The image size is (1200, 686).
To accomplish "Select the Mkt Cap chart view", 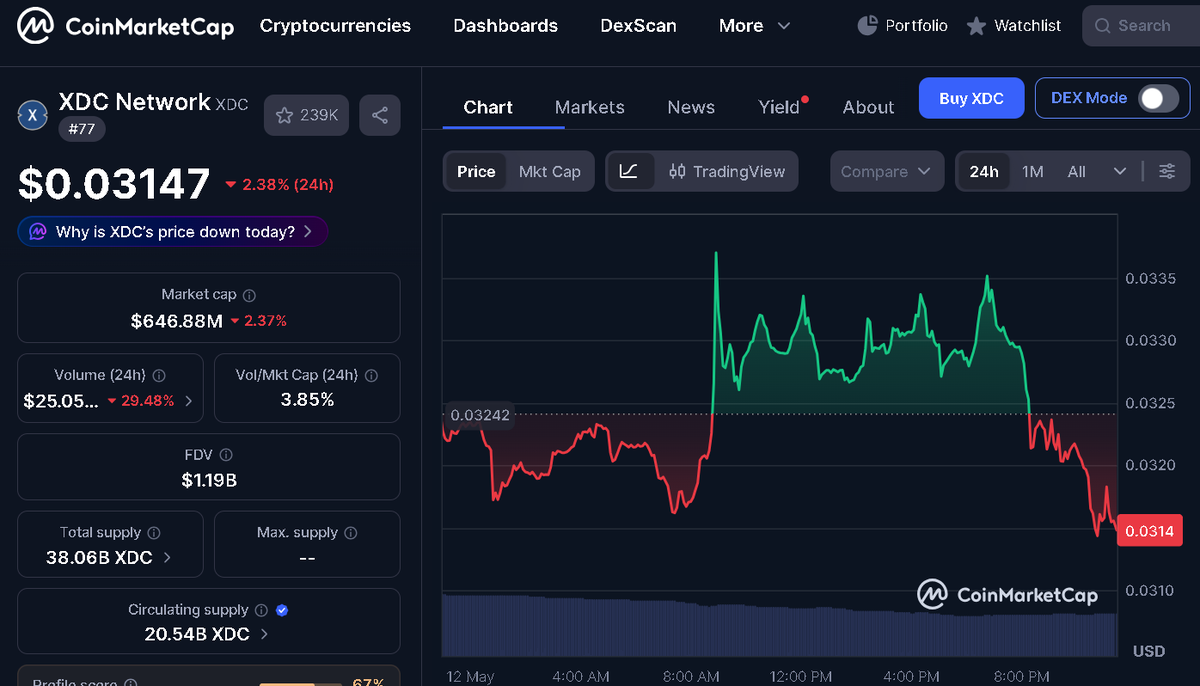I will [550, 171].
